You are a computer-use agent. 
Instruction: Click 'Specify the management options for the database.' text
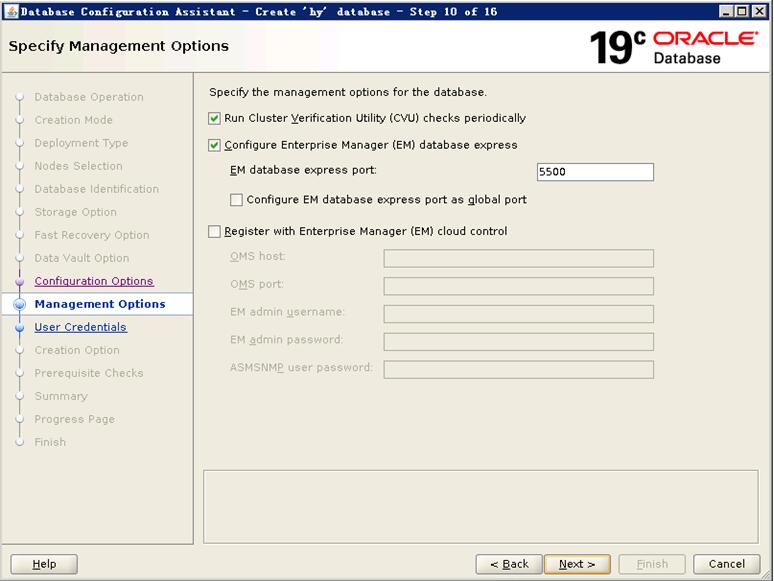pyautogui.click(x=348, y=92)
